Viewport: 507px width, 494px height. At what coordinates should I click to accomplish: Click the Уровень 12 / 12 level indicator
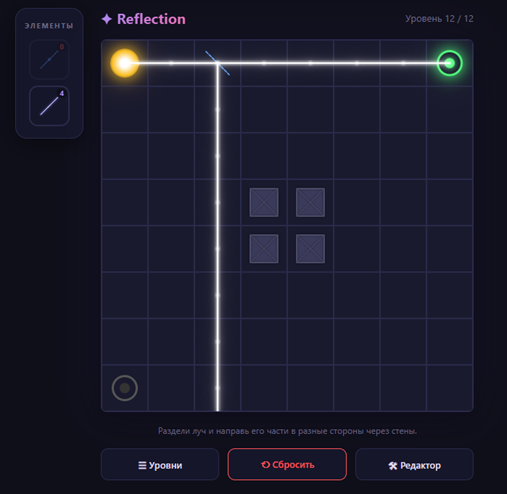pyautogui.click(x=439, y=19)
